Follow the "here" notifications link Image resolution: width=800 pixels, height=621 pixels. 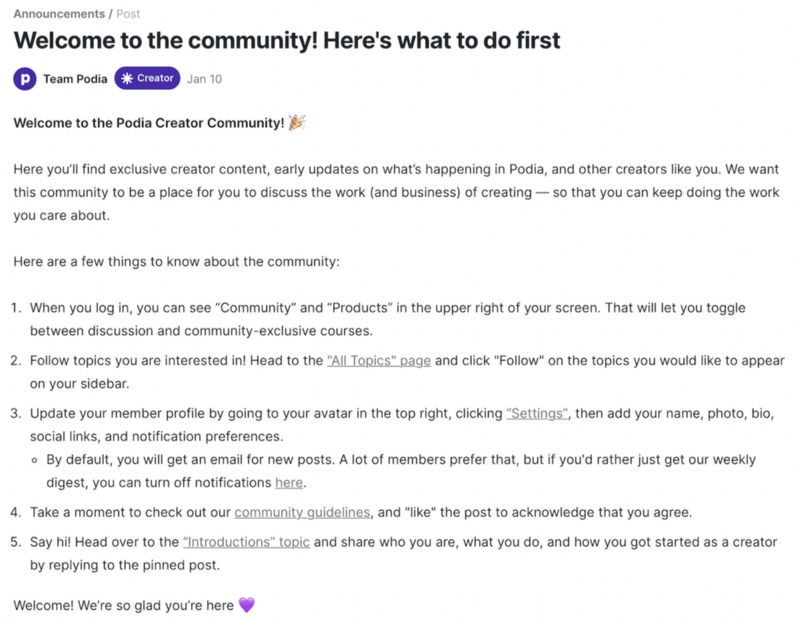(289, 482)
